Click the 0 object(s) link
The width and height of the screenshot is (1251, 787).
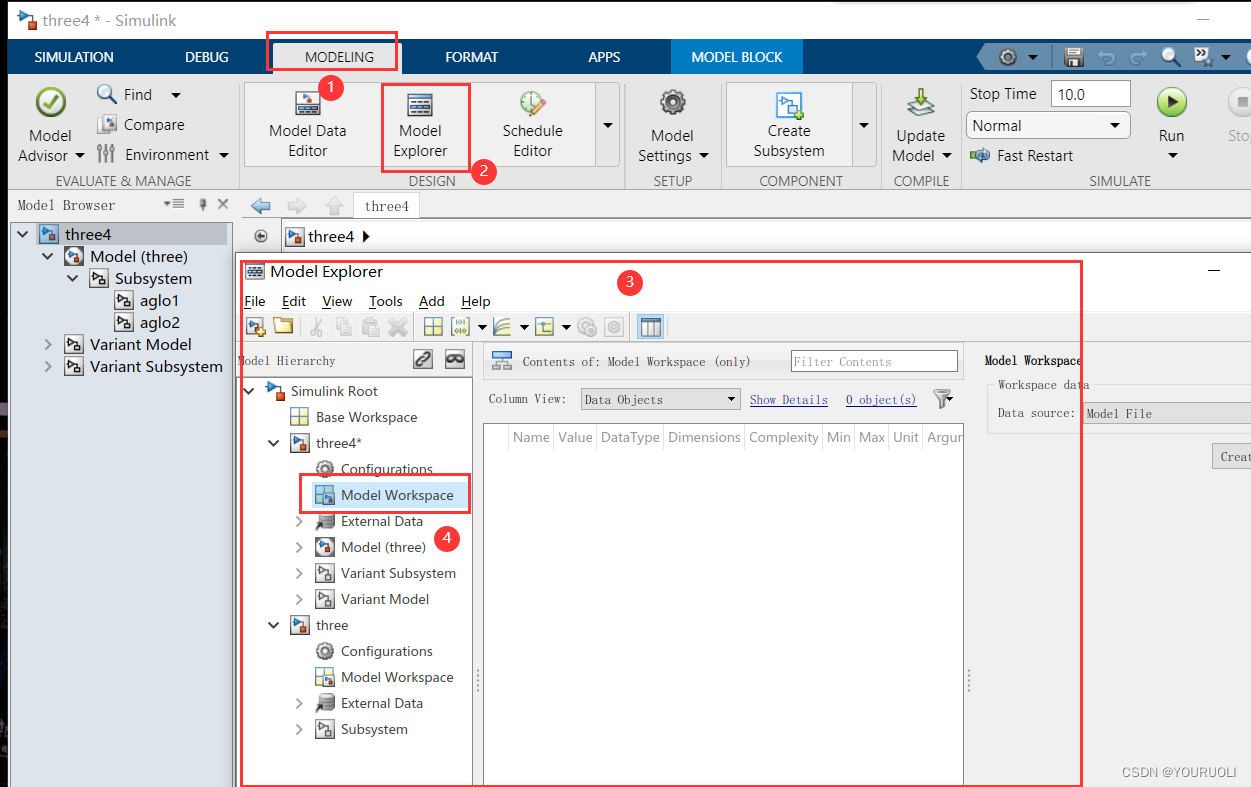(x=881, y=399)
